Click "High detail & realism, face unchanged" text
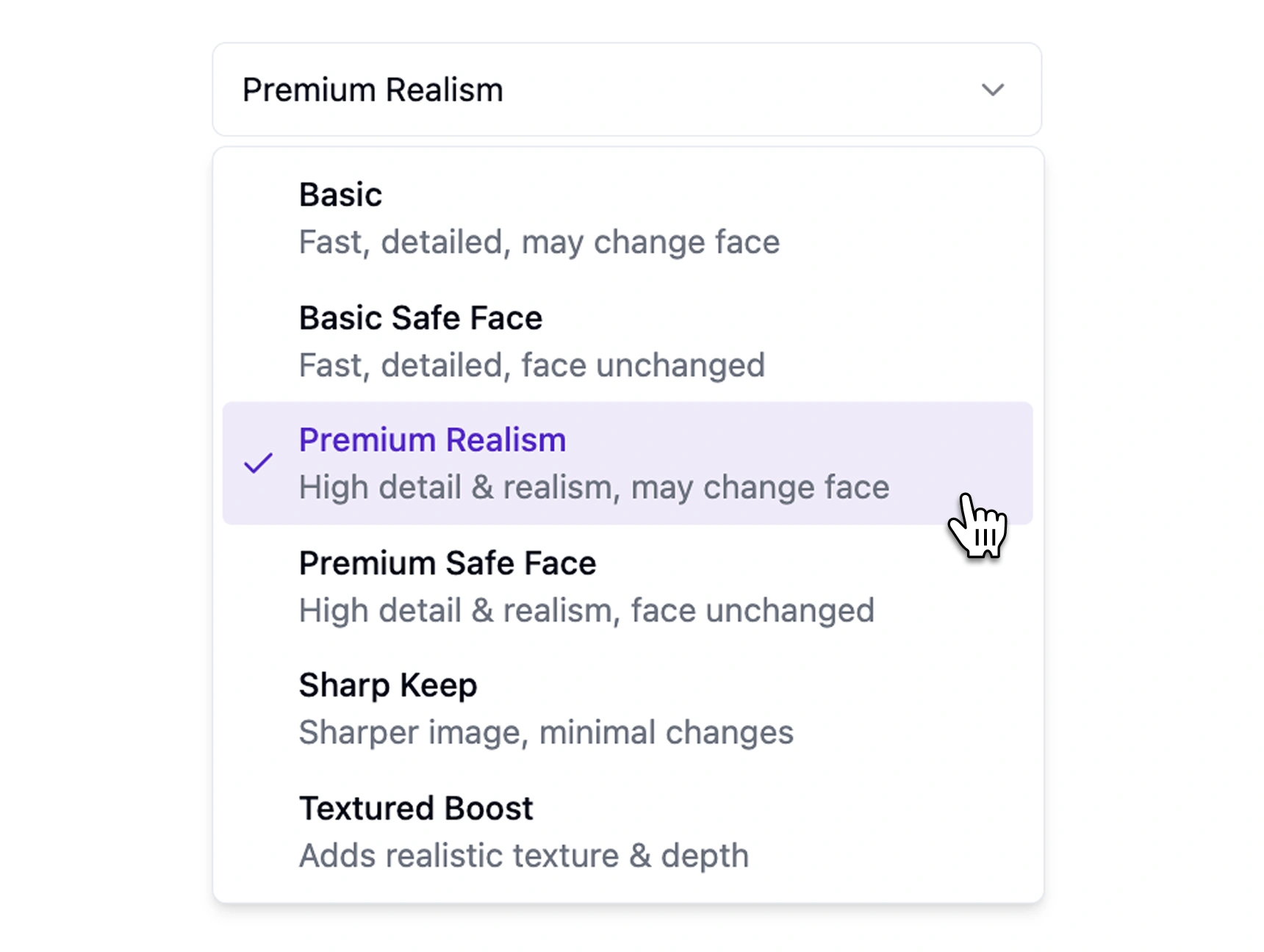The image size is (1264, 952). pos(586,611)
